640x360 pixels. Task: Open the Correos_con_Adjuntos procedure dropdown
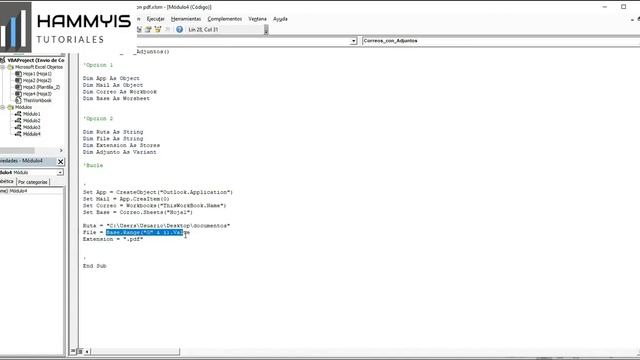pos(500,41)
